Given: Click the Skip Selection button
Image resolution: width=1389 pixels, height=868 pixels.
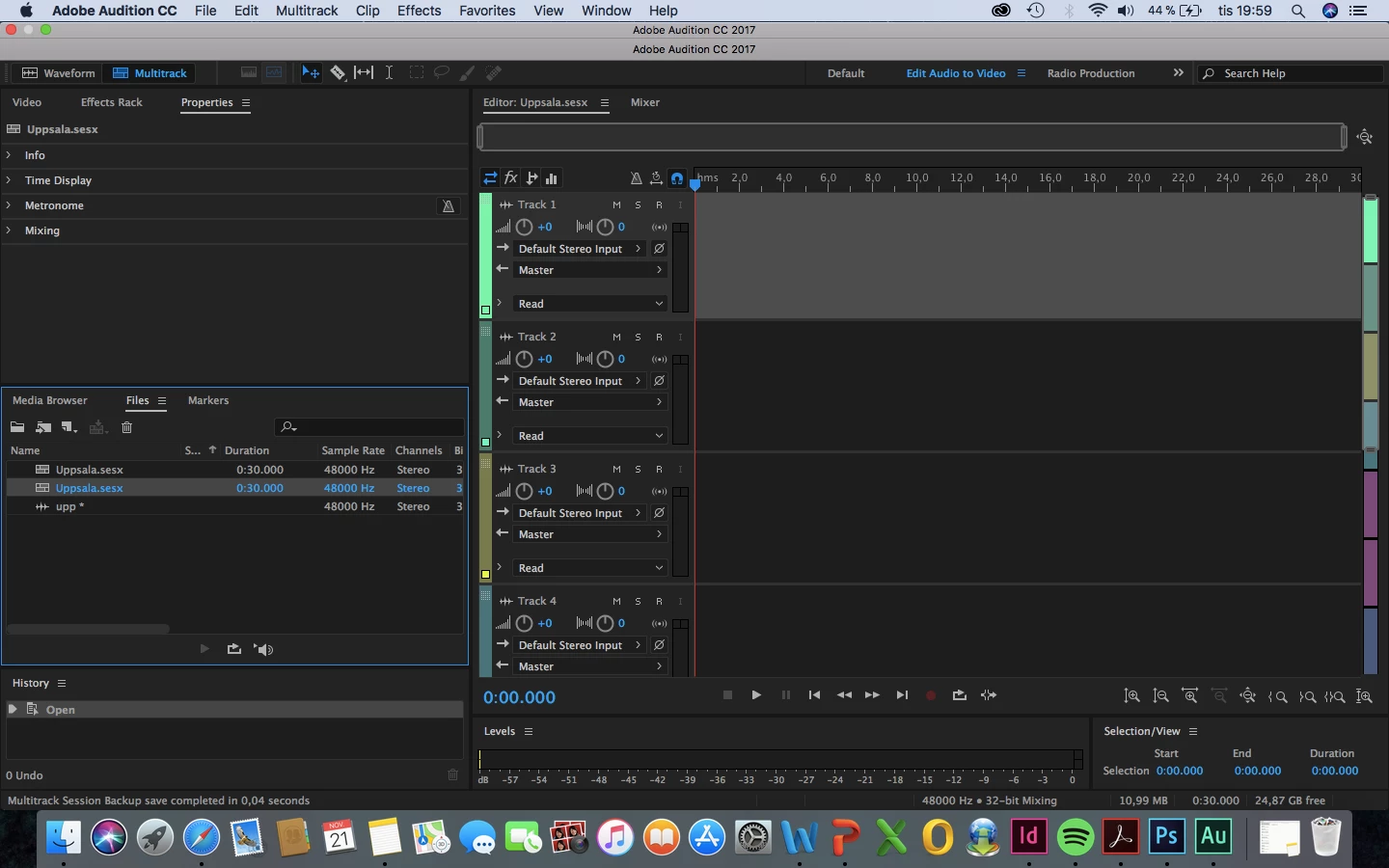Looking at the screenshot, I should 989,695.
